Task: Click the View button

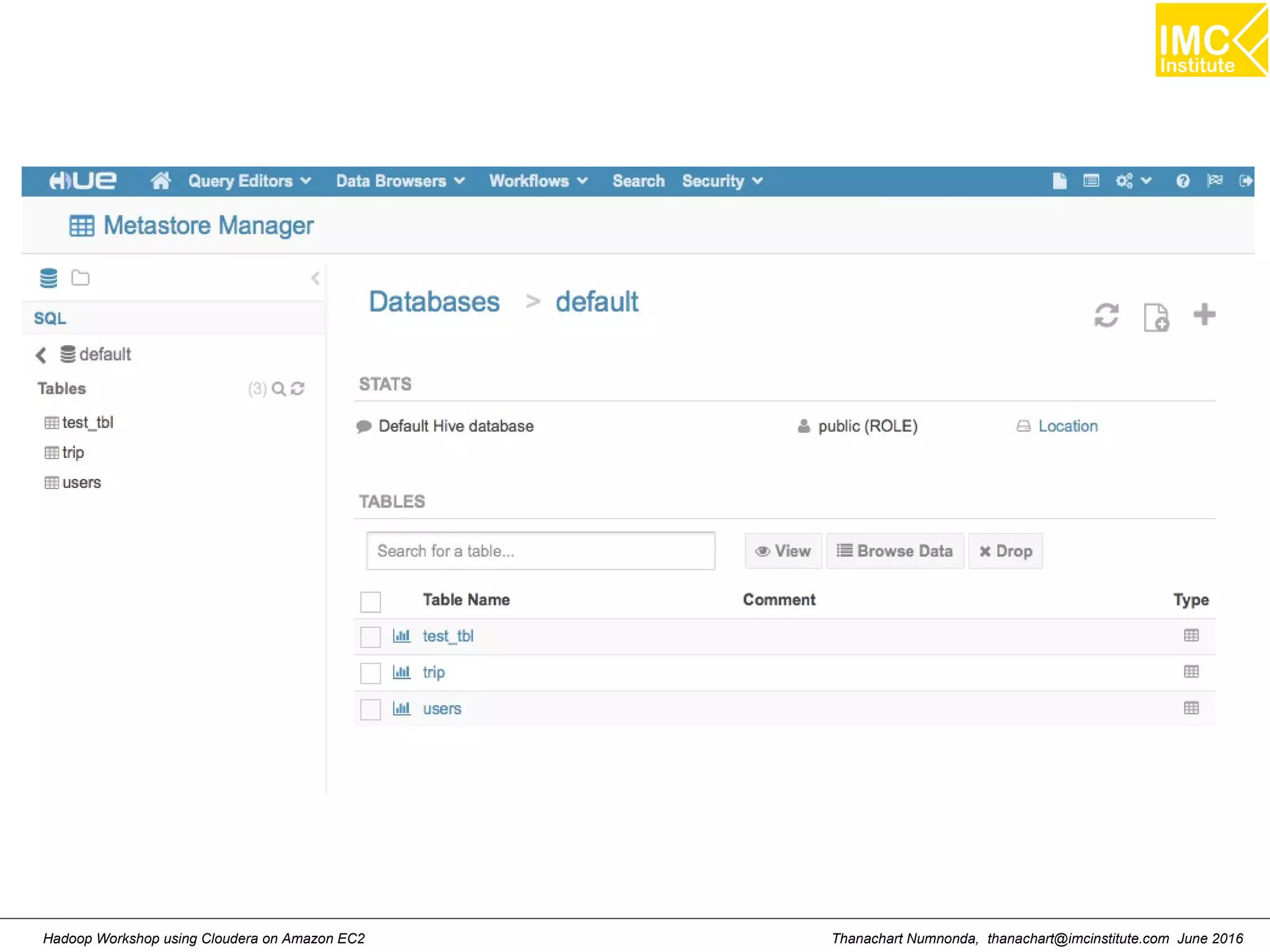Action: coord(783,551)
